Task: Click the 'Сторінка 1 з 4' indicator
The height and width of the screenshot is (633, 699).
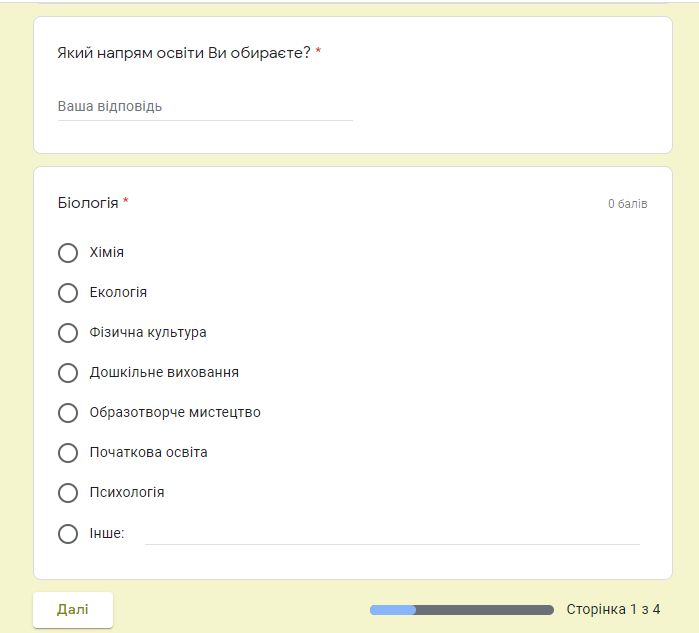Action: (x=613, y=609)
